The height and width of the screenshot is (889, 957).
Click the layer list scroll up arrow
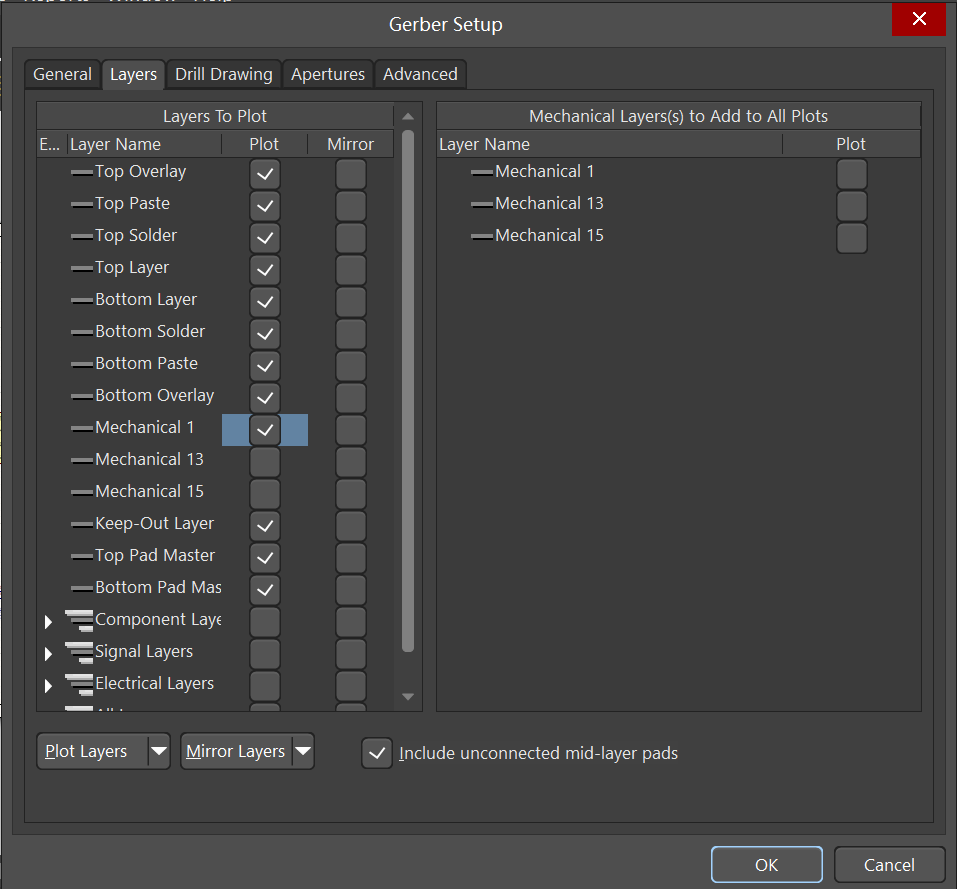point(408,116)
